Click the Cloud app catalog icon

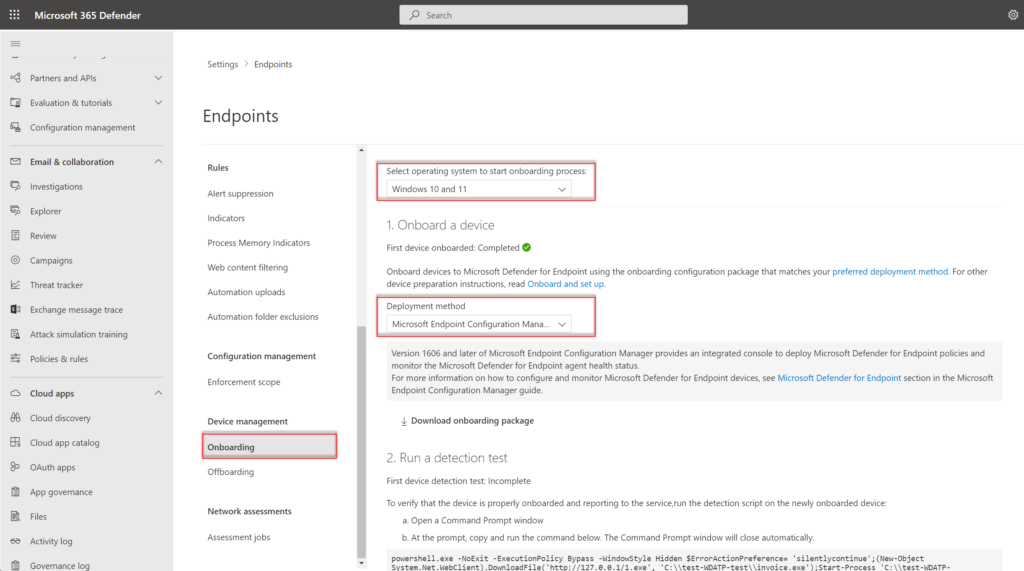click(x=16, y=442)
